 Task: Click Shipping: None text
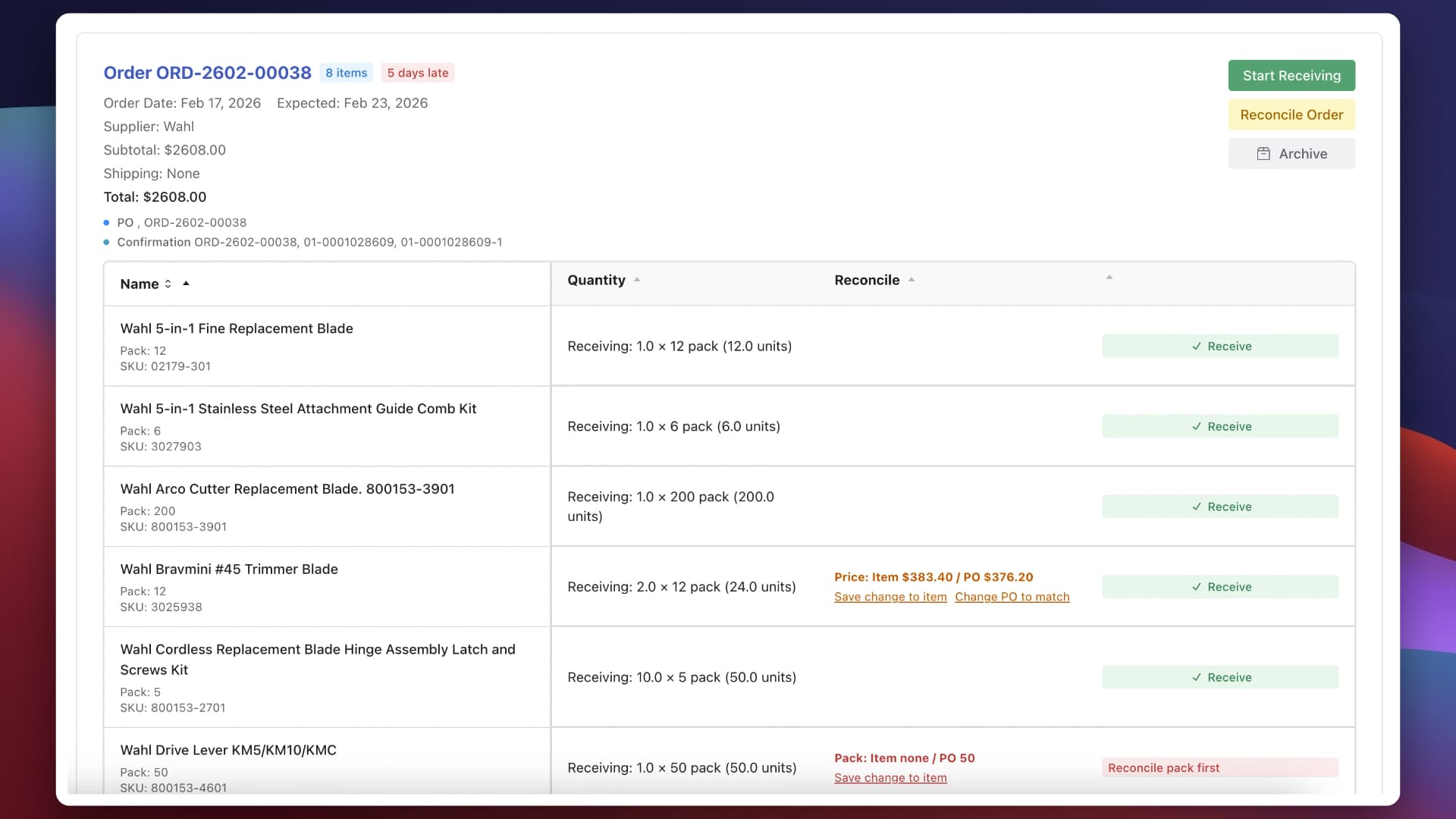[152, 174]
